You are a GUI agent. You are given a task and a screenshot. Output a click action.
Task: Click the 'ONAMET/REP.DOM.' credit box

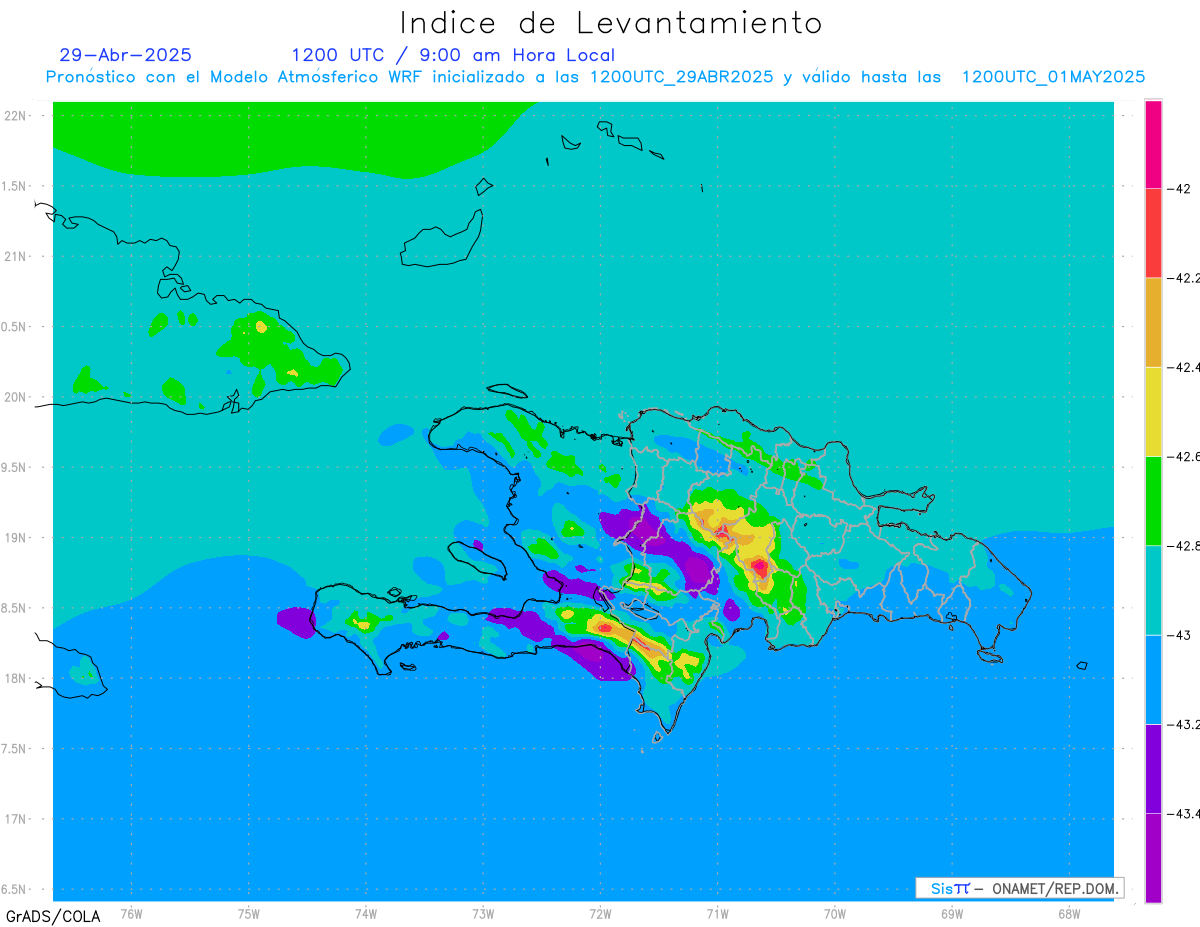[1019, 888]
